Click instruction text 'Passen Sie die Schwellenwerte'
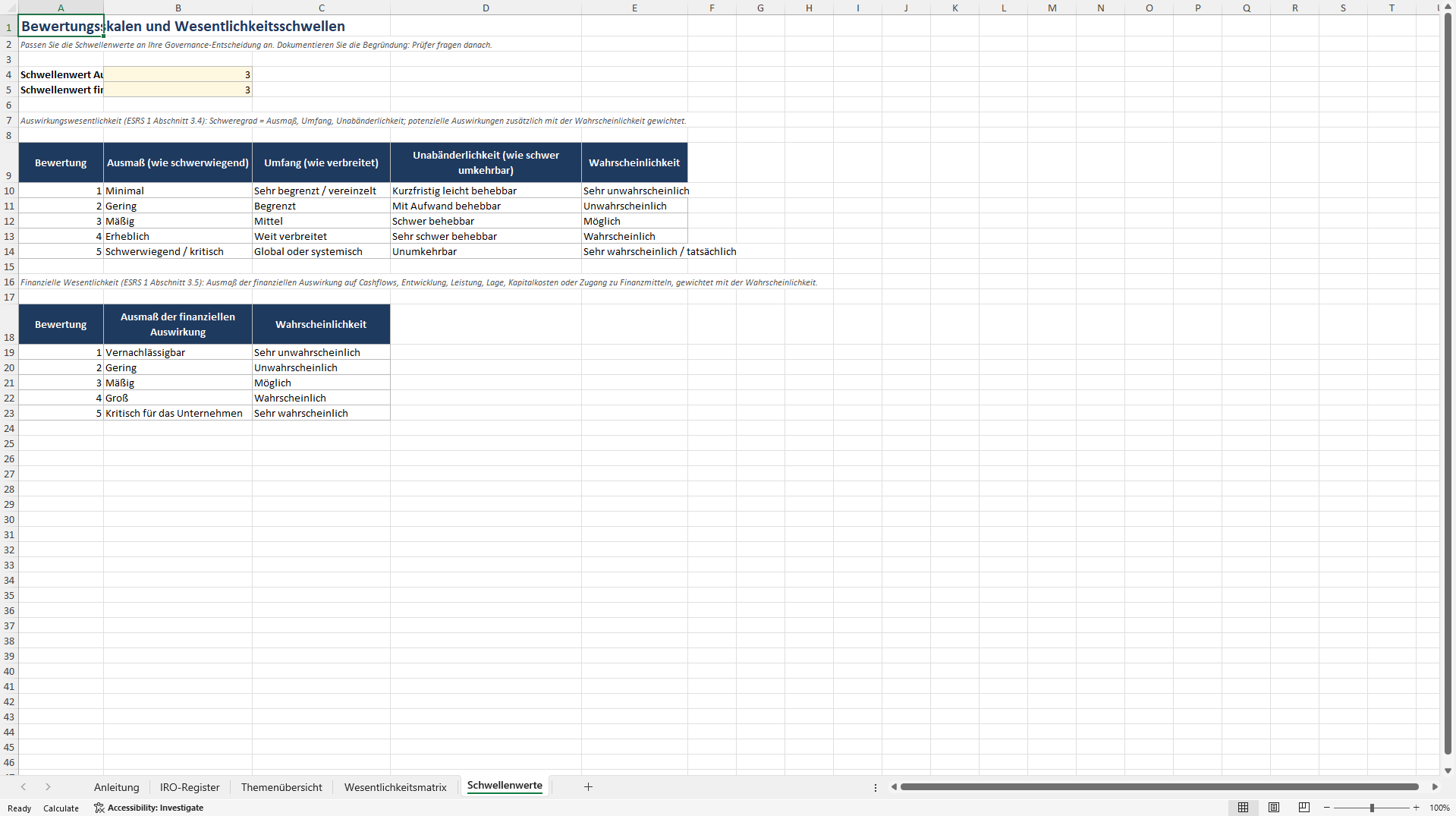This screenshot has width=1456, height=816. (x=256, y=45)
